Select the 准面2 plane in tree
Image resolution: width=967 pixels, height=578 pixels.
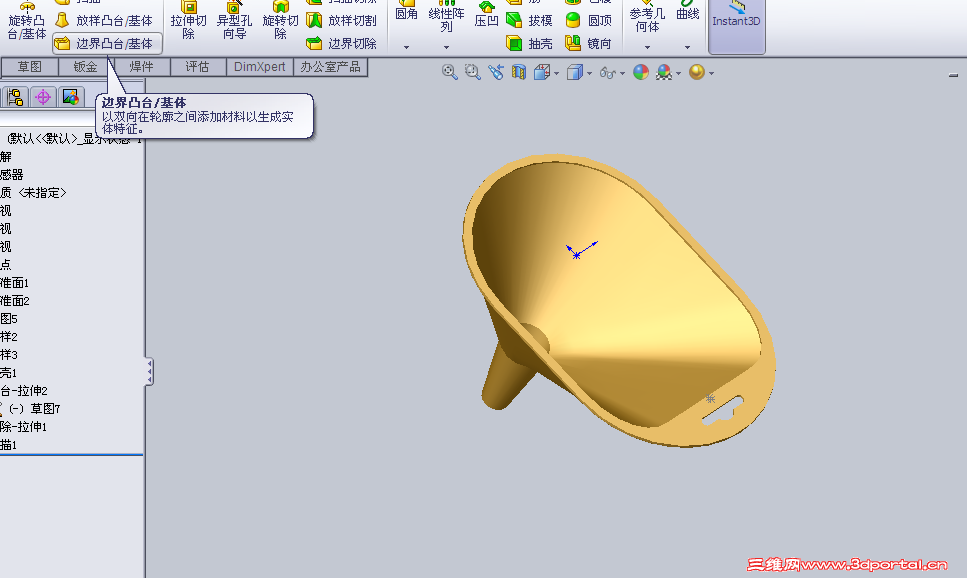click(x=15, y=301)
